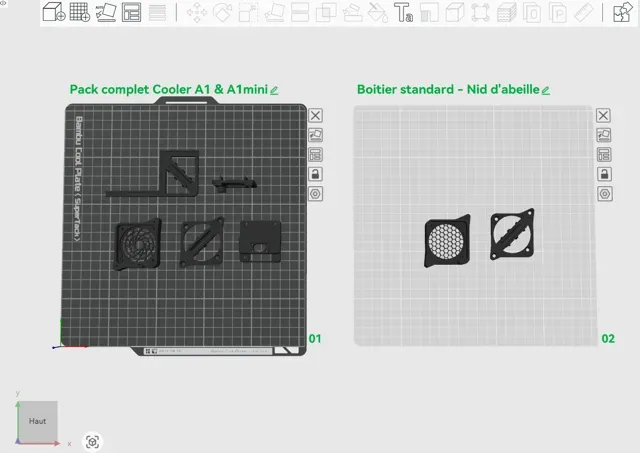
Task: Toggle the lock on plate 02
Action: point(604,174)
